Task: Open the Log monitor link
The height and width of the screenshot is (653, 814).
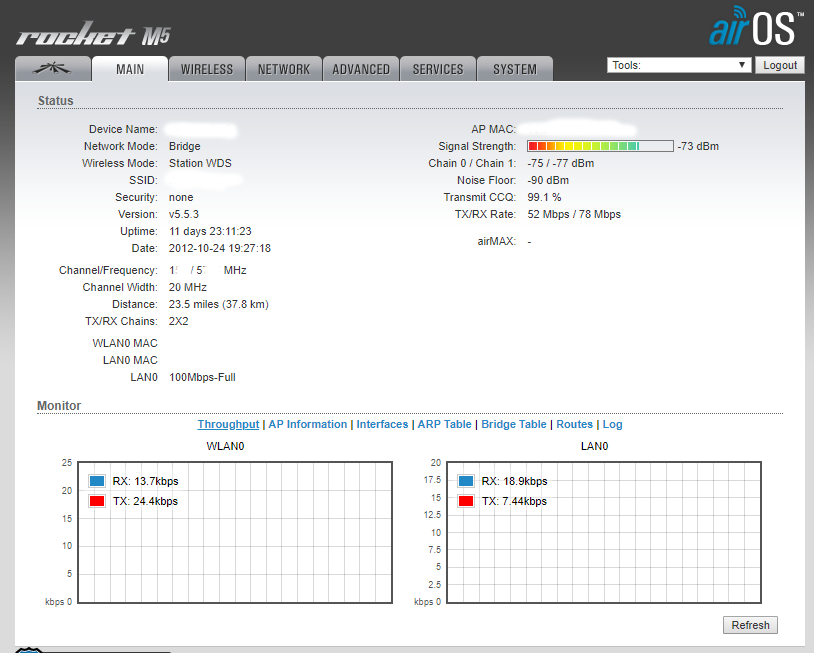Action: point(612,424)
